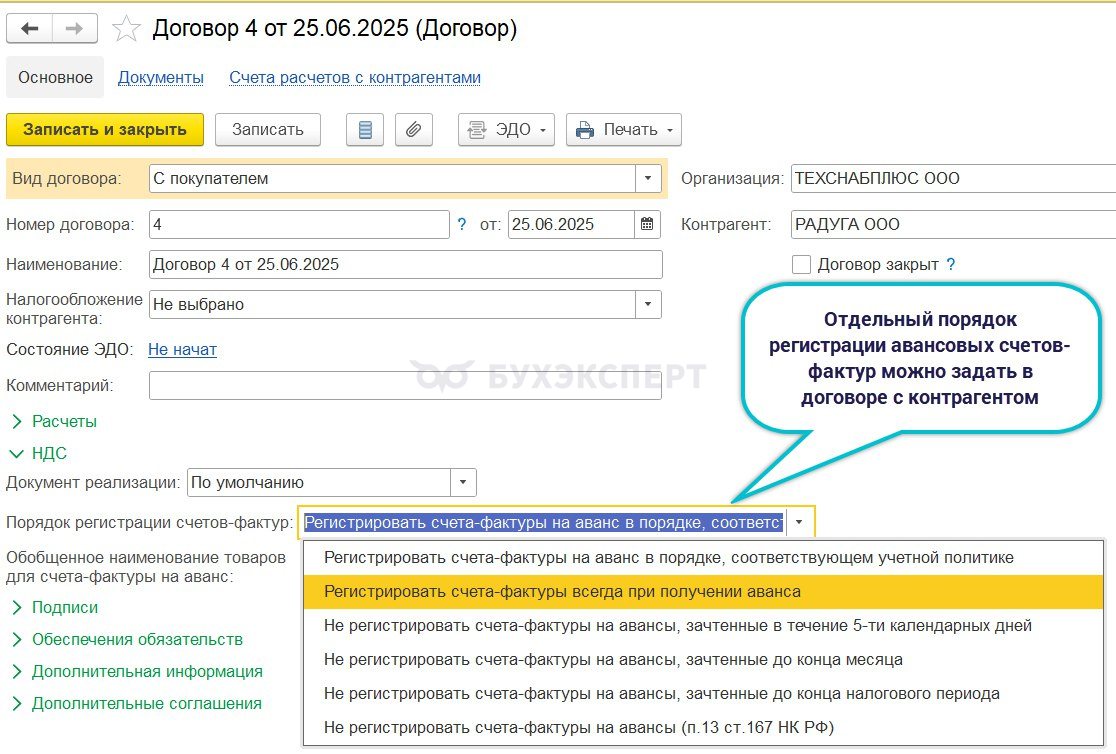Image resolution: width=1116 pixels, height=754 pixels.
Task: Switch to the Основное tab
Action: tap(56, 77)
